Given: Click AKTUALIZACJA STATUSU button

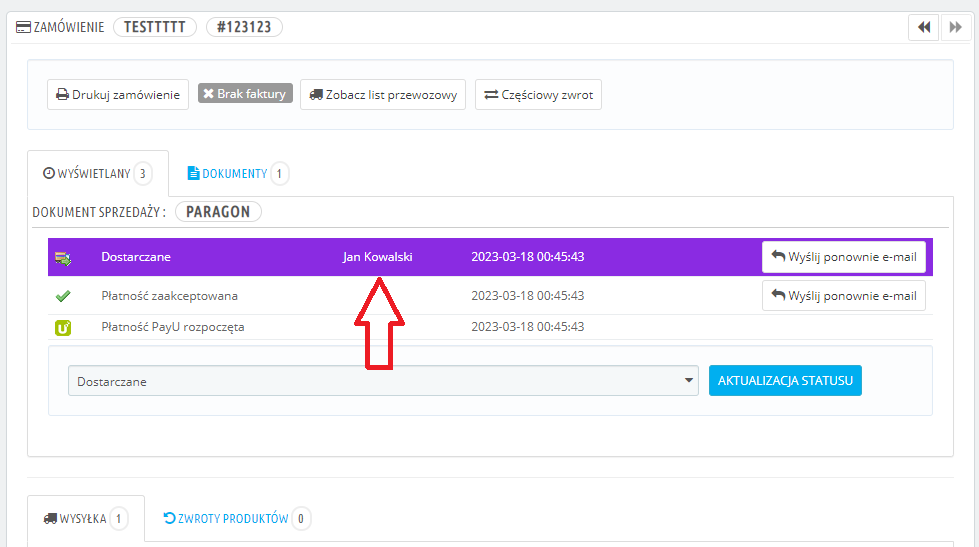Looking at the screenshot, I should pos(785,381).
